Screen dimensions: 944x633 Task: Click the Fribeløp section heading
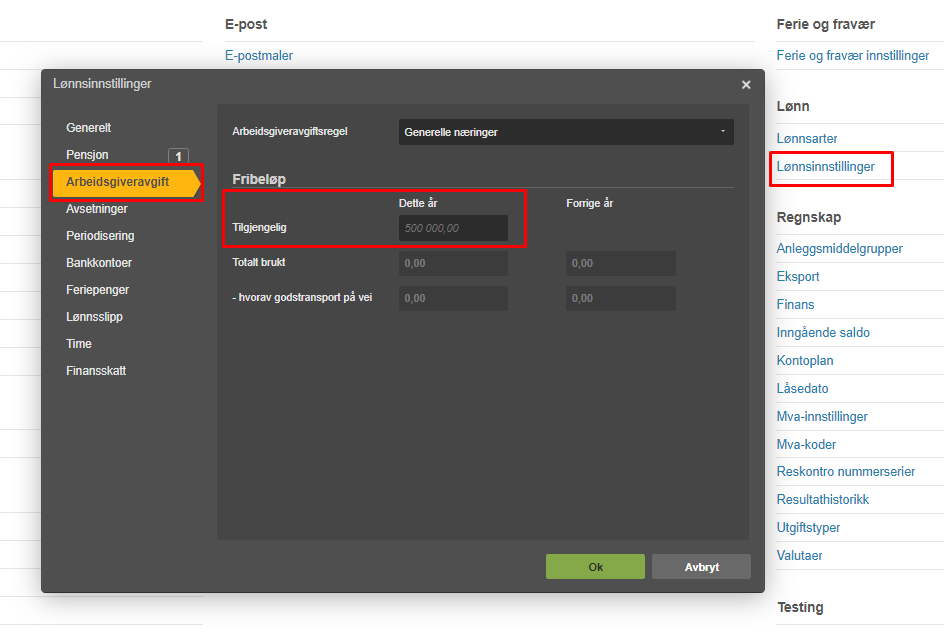click(259, 179)
